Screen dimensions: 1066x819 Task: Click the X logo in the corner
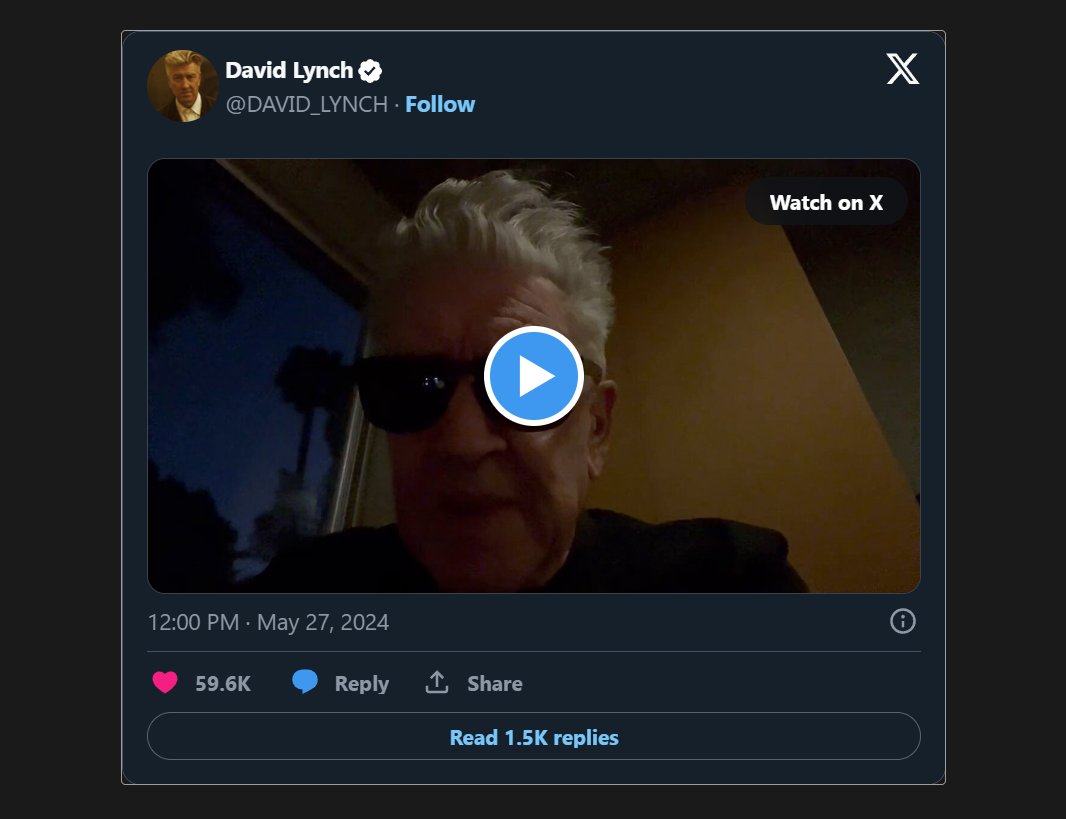[x=903, y=70]
